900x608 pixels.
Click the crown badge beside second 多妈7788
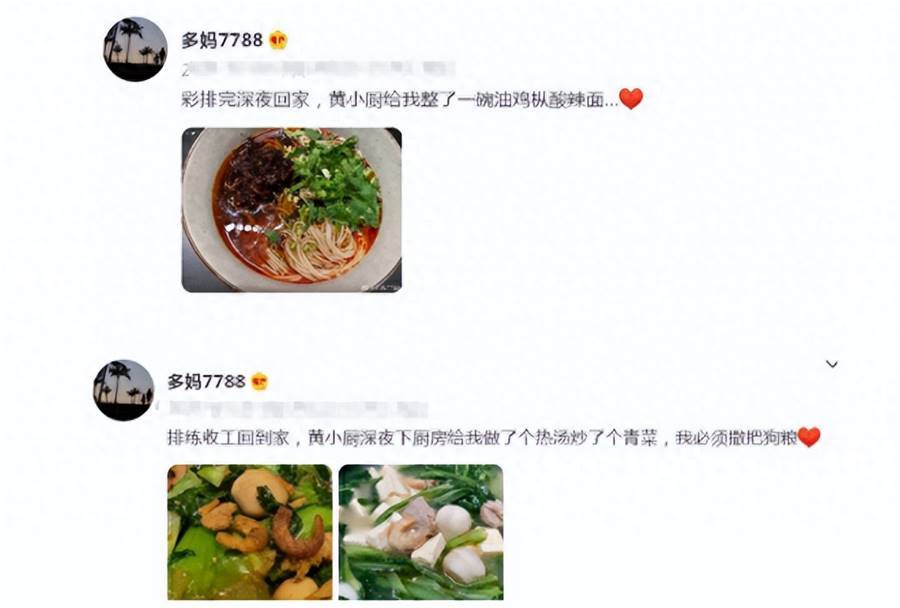coord(260,381)
